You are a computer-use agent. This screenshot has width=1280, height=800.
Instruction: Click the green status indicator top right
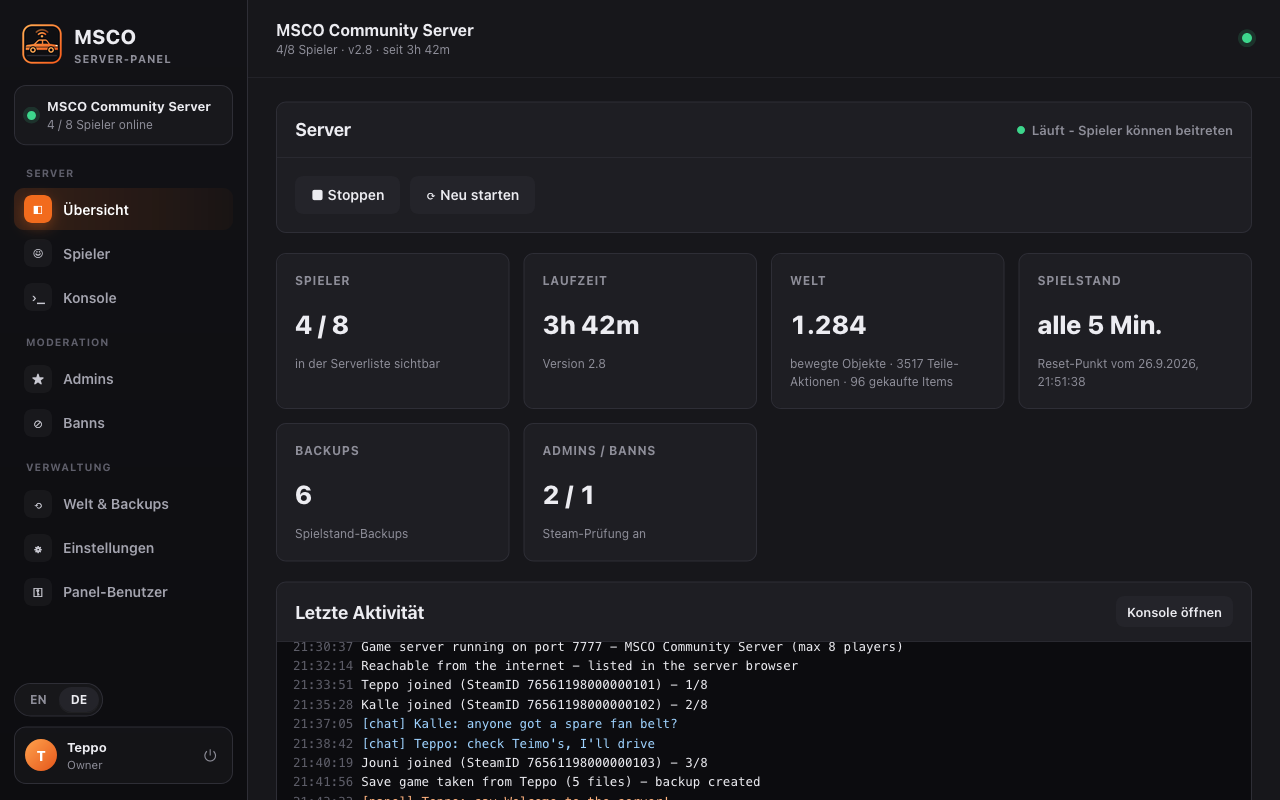pos(1247,38)
